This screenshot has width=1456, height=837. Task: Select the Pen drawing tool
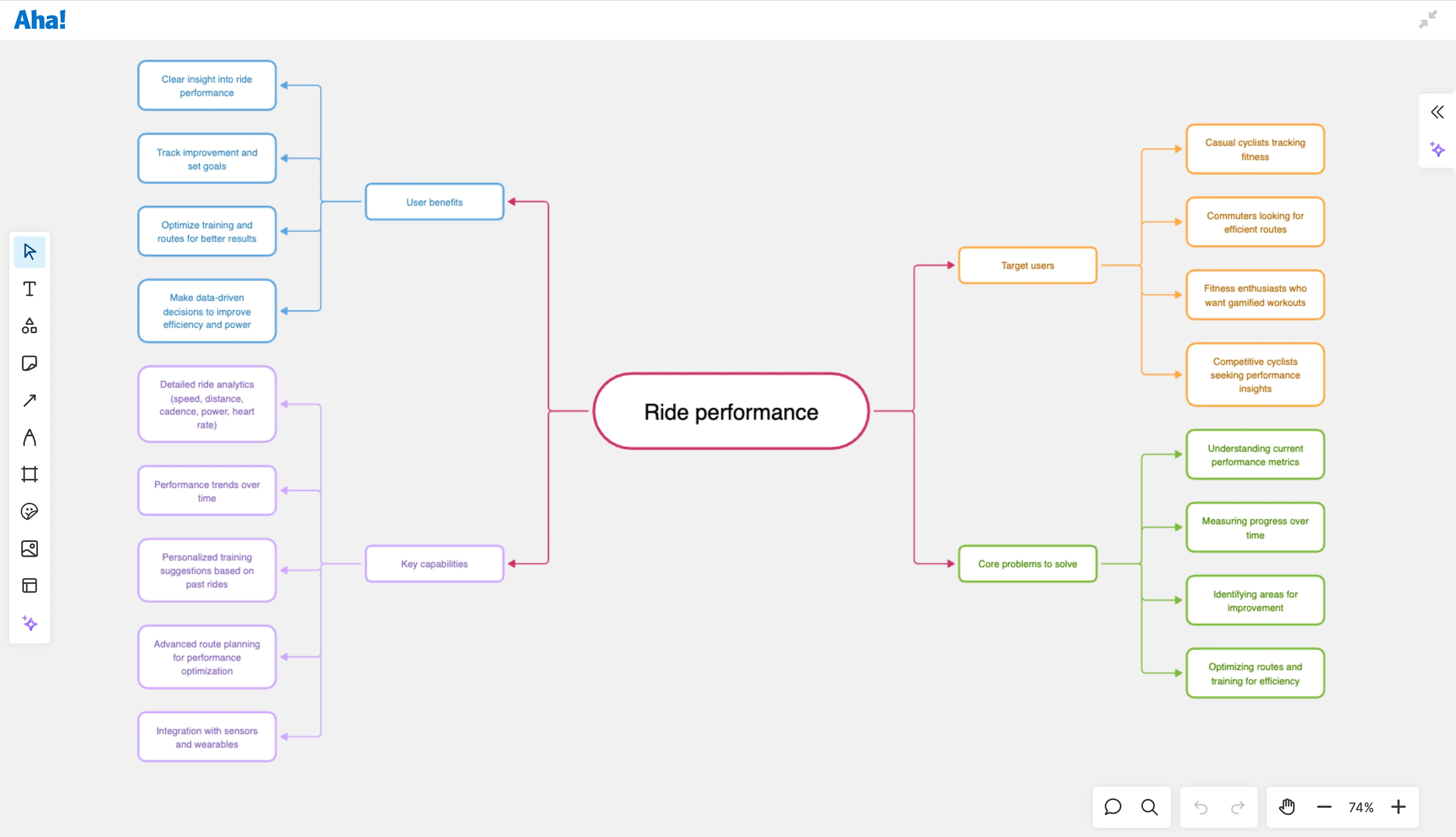point(29,437)
